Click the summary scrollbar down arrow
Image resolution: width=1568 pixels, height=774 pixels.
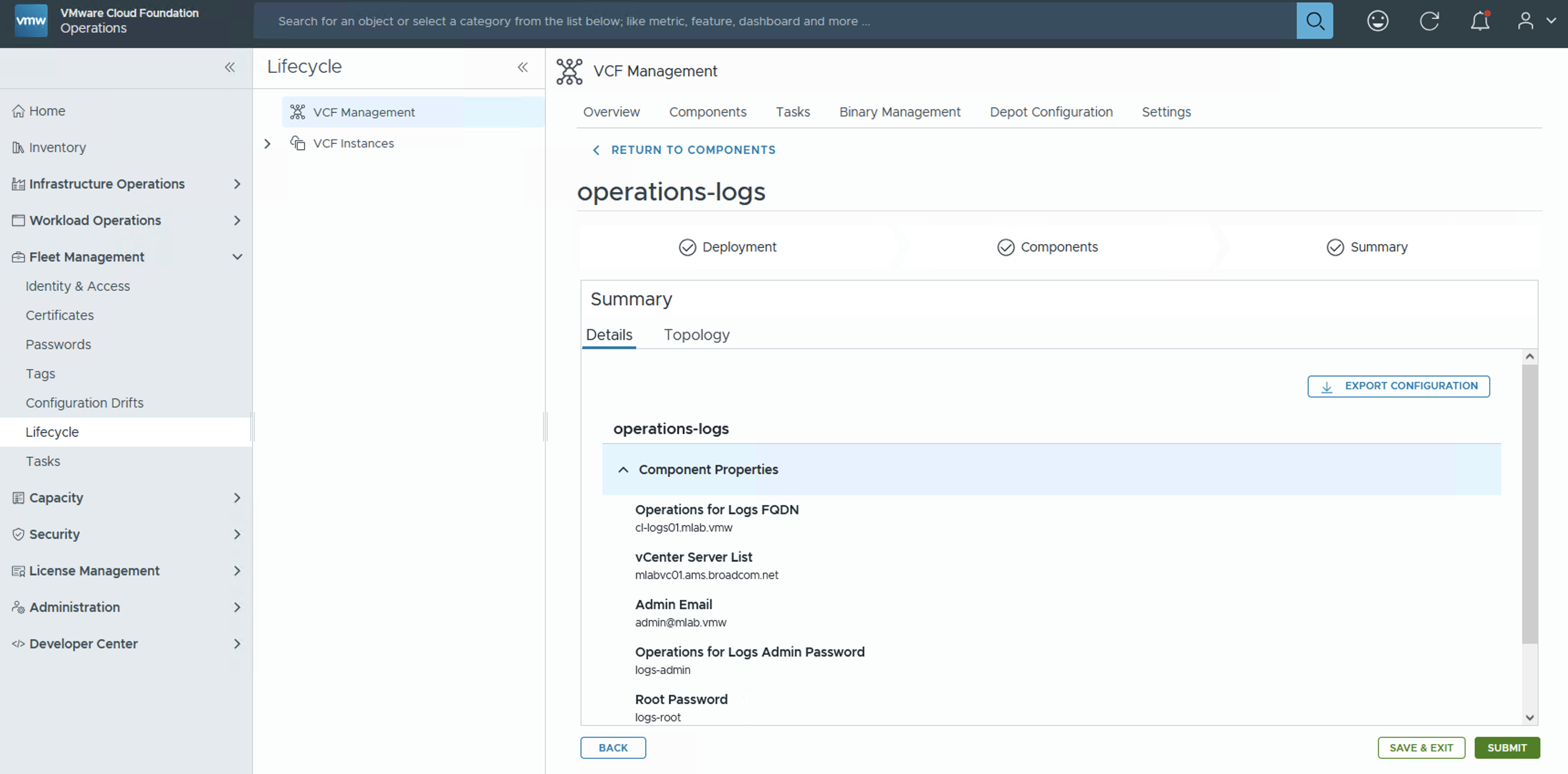[1529, 717]
